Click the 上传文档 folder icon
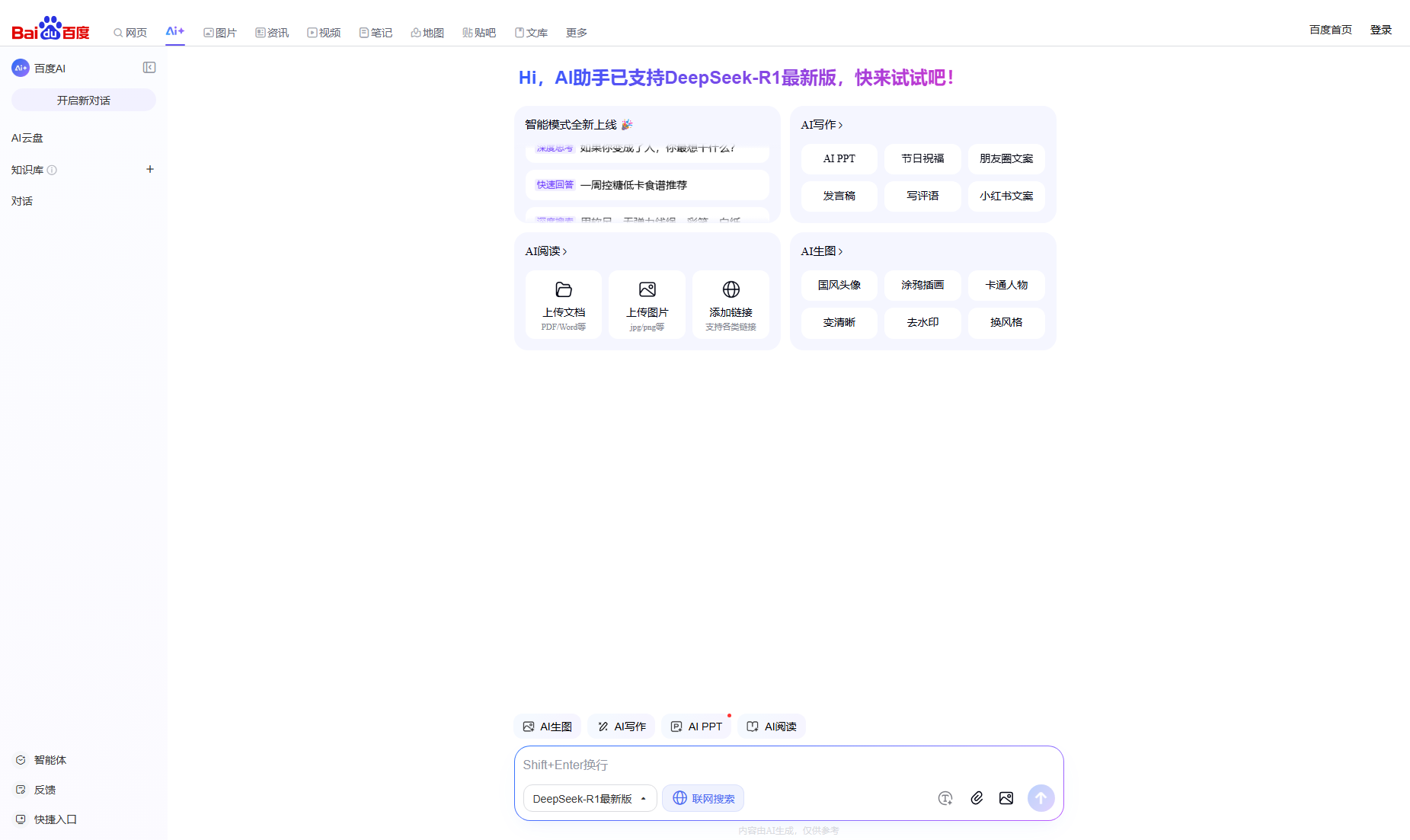This screenshot has width=1410, height=840. 564,289
